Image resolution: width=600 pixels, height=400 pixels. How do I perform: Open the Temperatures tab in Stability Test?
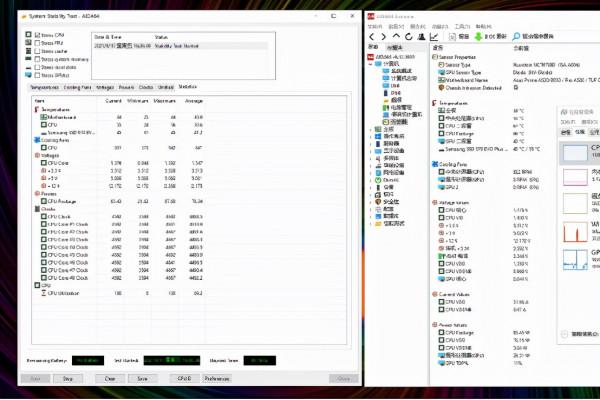click(45, 87)
